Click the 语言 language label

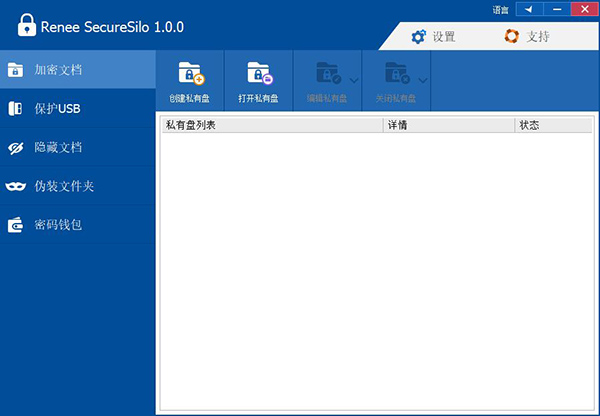[x=501, y=10]
